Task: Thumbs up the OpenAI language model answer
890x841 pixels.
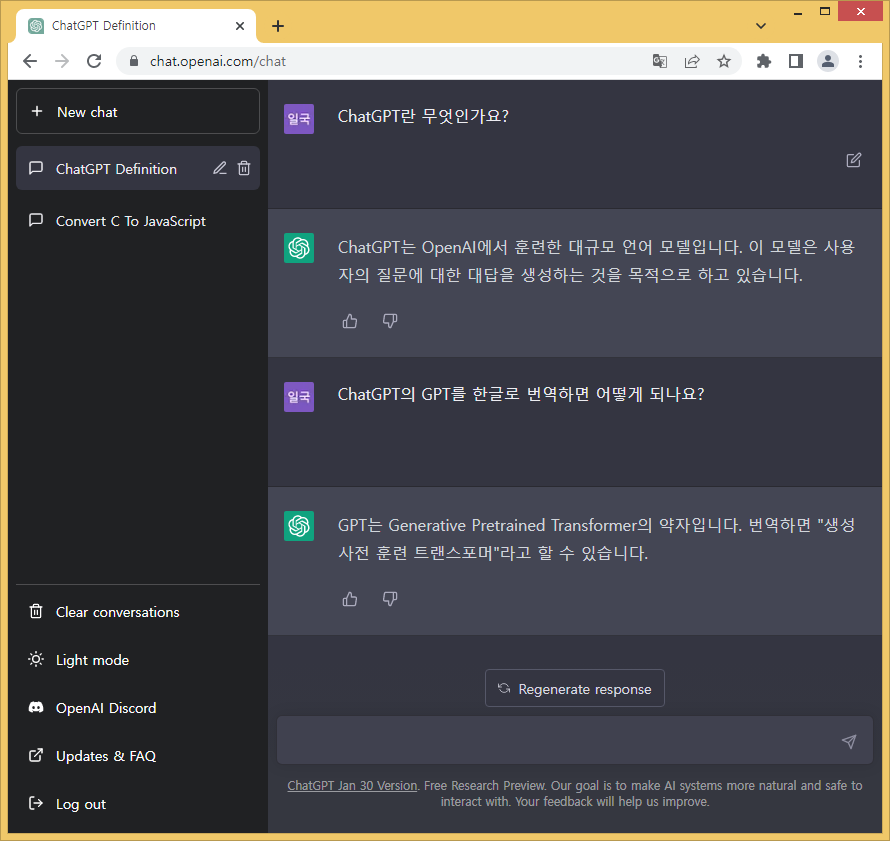Action: tap(350, 321)
